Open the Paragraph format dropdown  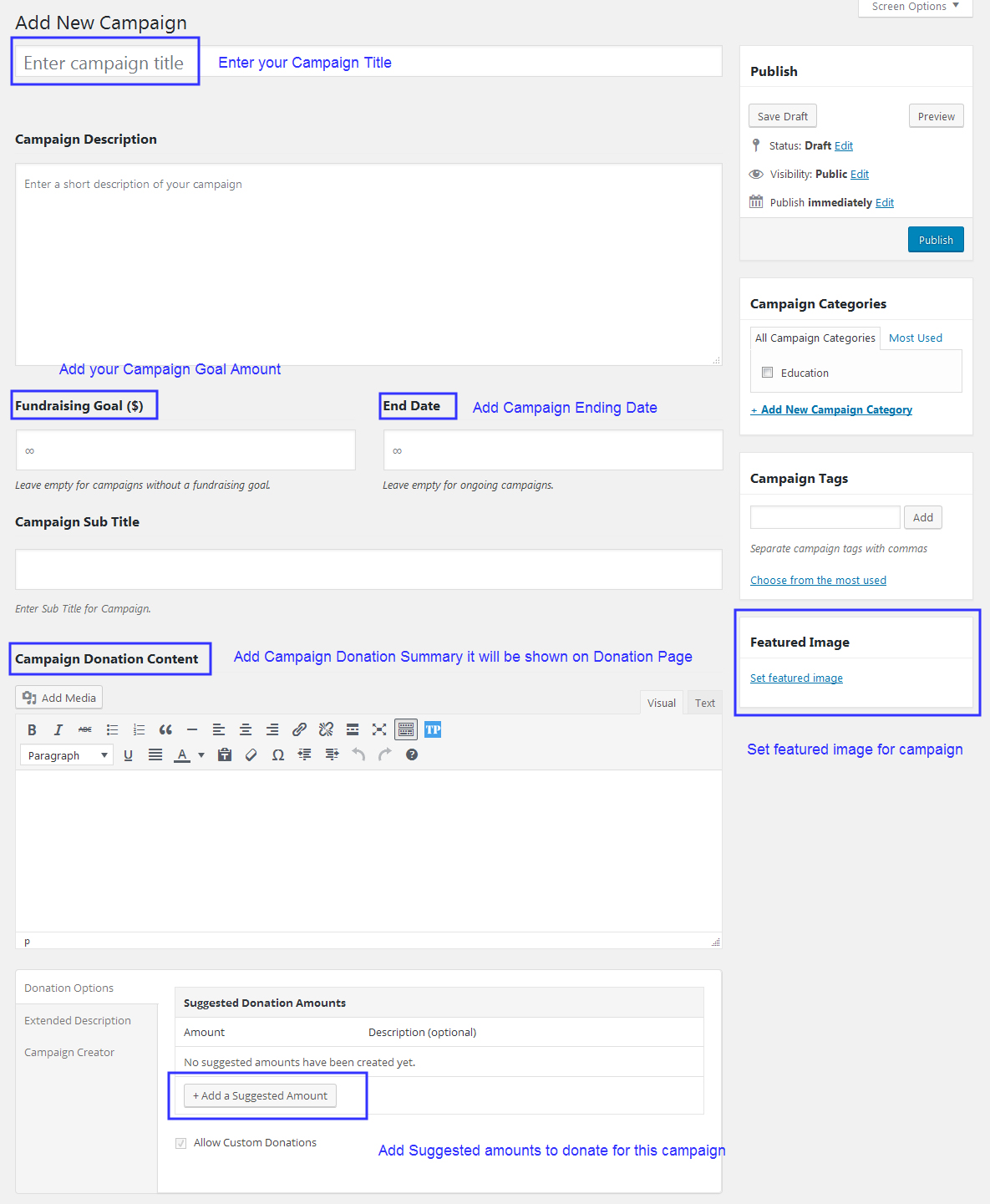click(x=67, y=755)
